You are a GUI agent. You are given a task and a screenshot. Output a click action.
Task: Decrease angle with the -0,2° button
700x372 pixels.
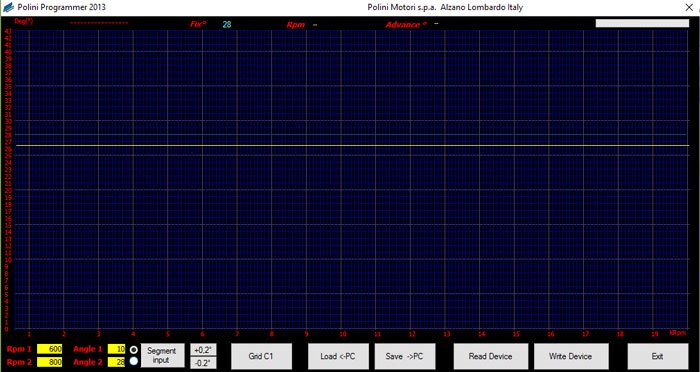(x=203, y=363)
